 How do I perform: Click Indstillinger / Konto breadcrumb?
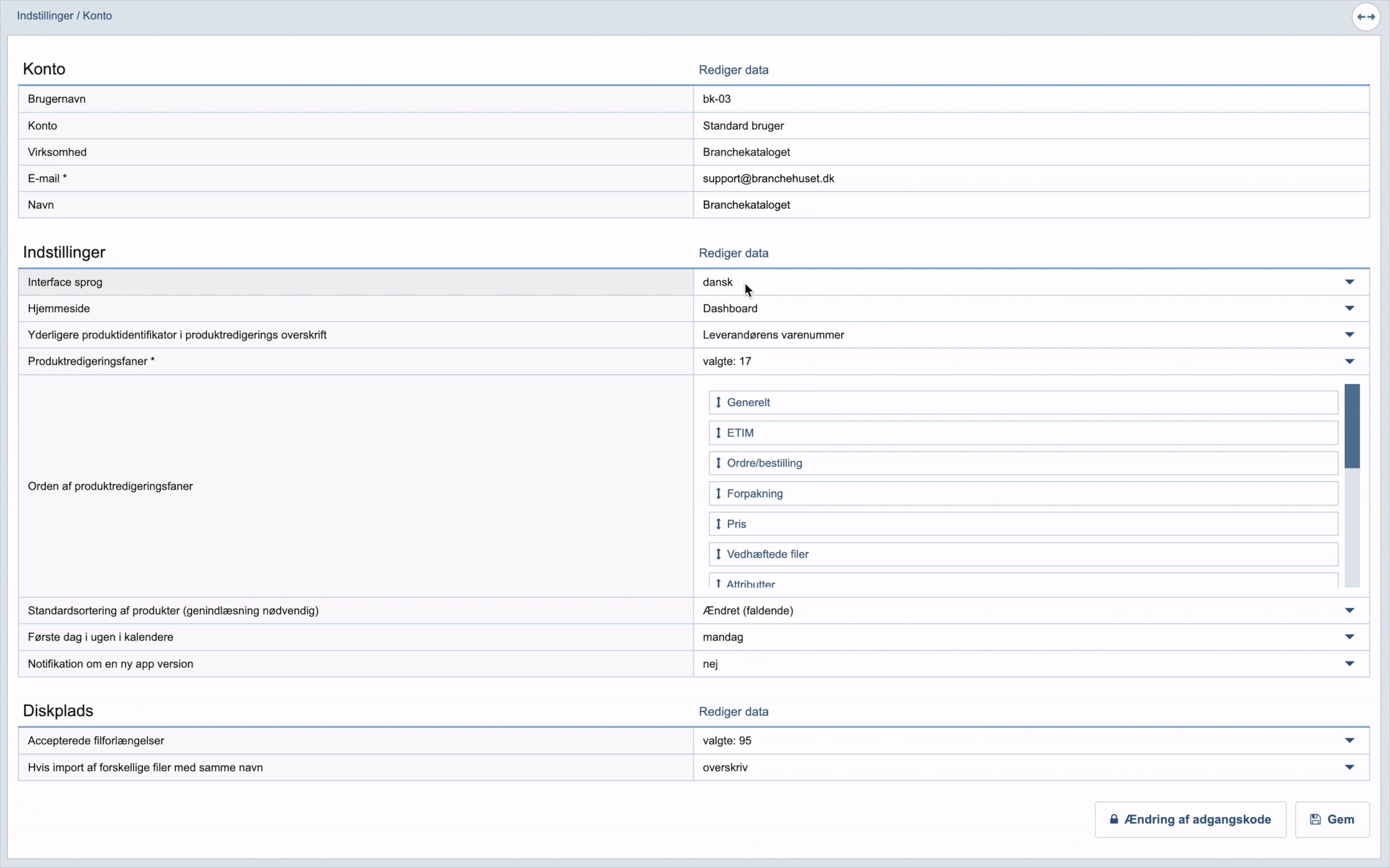tap(64, 16)
